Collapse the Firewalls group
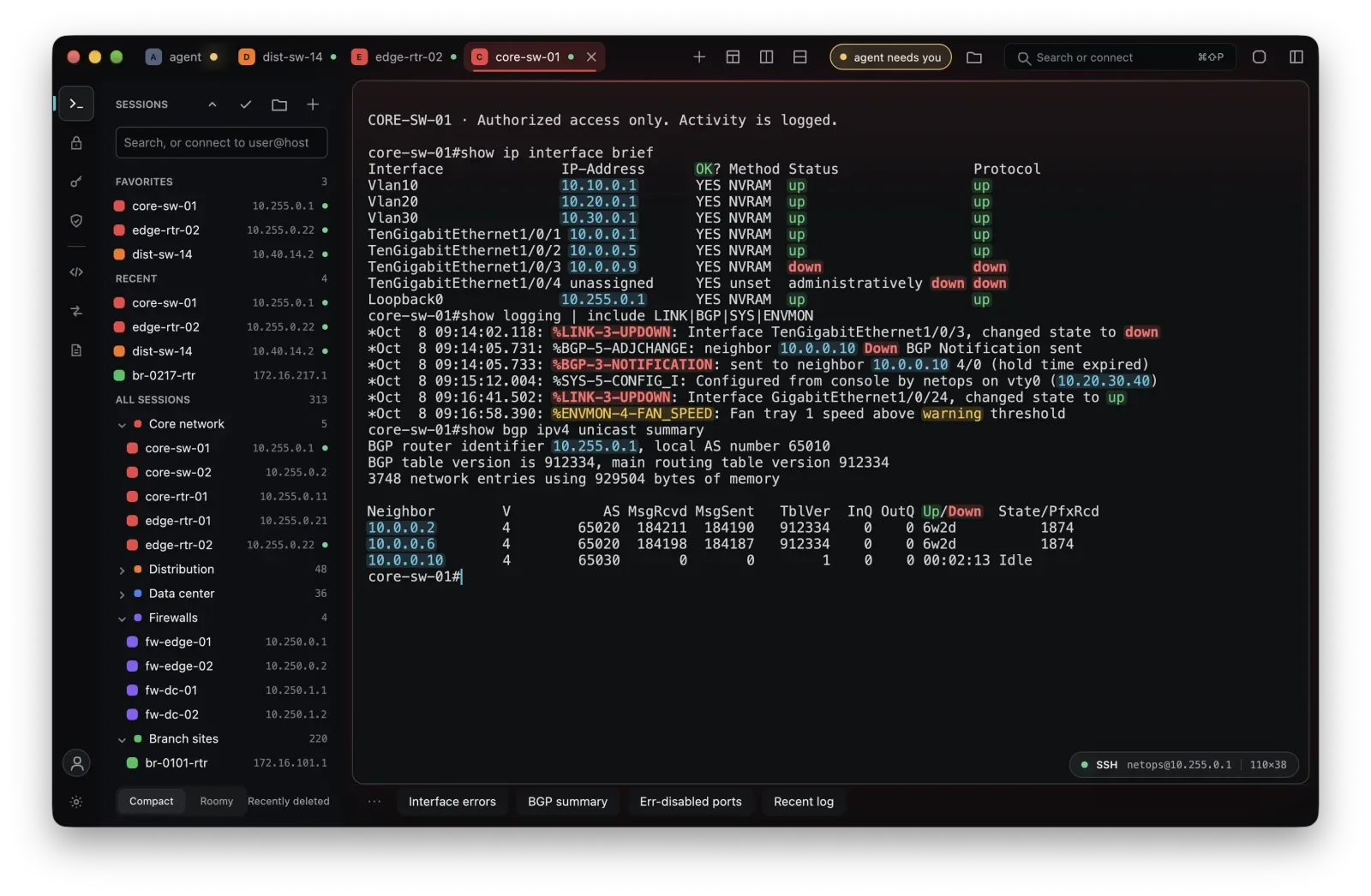The width and height of the screenshot is (1371, 896). [x=122, y=618]
